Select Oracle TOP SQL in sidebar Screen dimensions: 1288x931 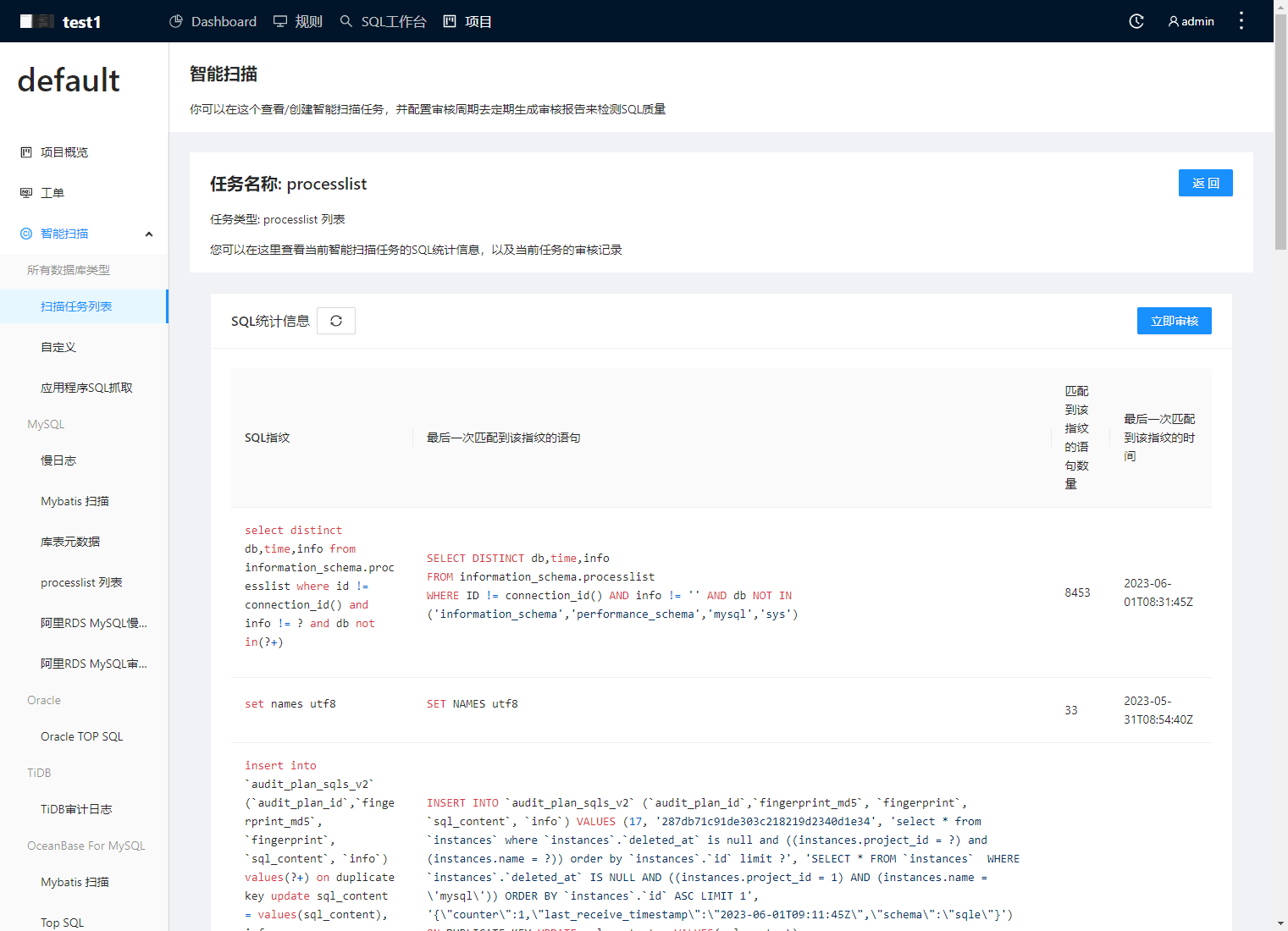[x=84, y=736]
